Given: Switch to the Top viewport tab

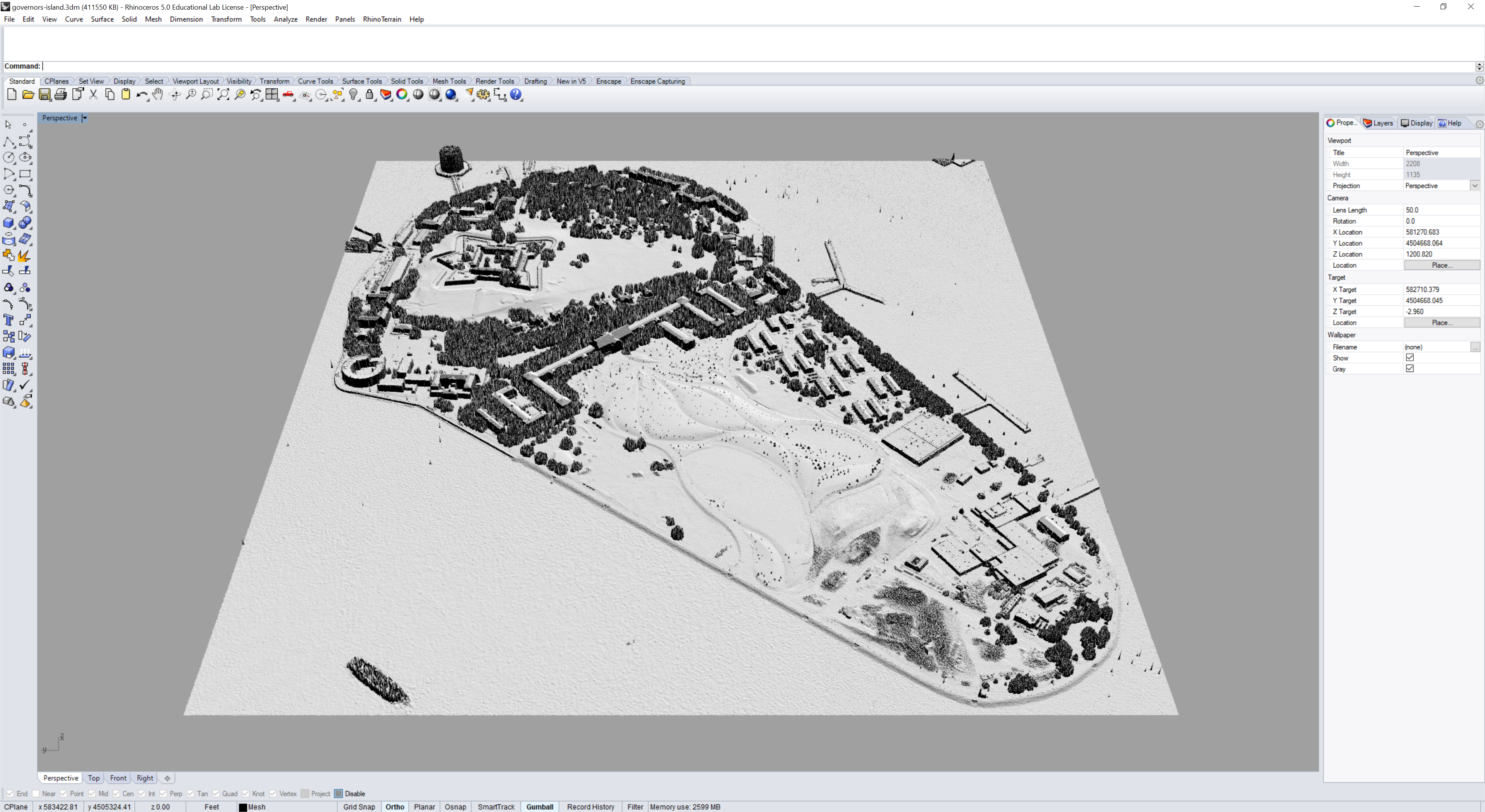Looking at the screenshot, I should pyautogui.click(x=93, y=778).
